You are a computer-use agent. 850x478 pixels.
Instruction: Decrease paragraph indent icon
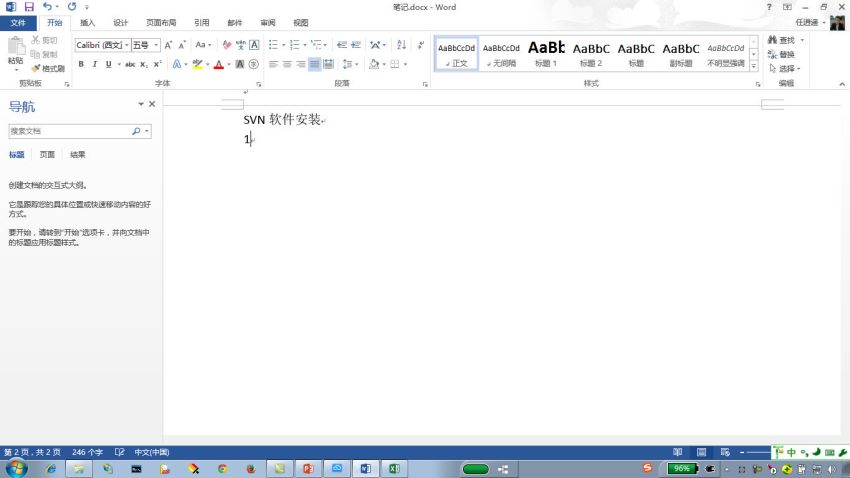(342, 45)
